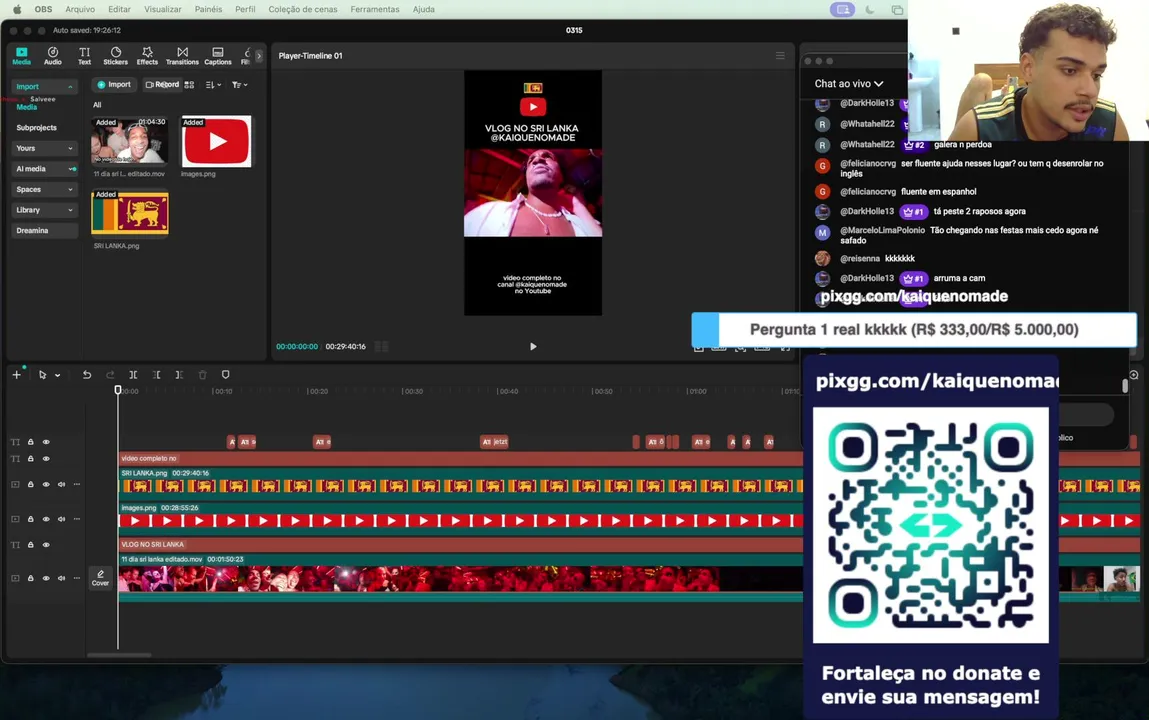Click the donation goal progress bar
Screen dimensions: 1149x720
point(915,330)
